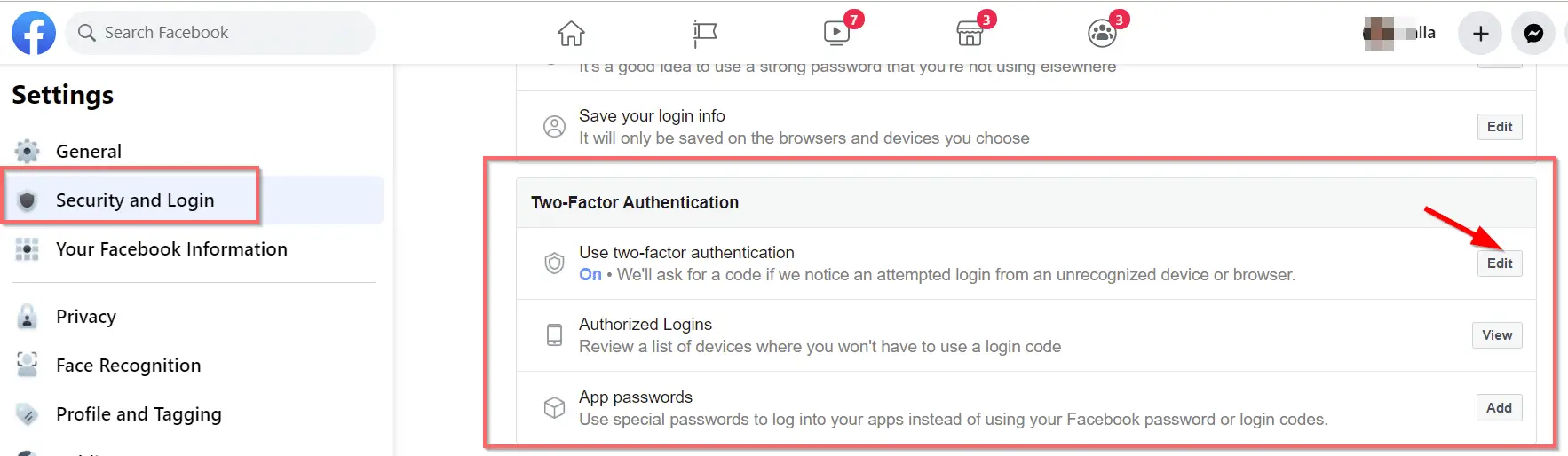Click the Facebook logo icon
Viewport: 1568px width, 456px height.
(x=34, y=33)
